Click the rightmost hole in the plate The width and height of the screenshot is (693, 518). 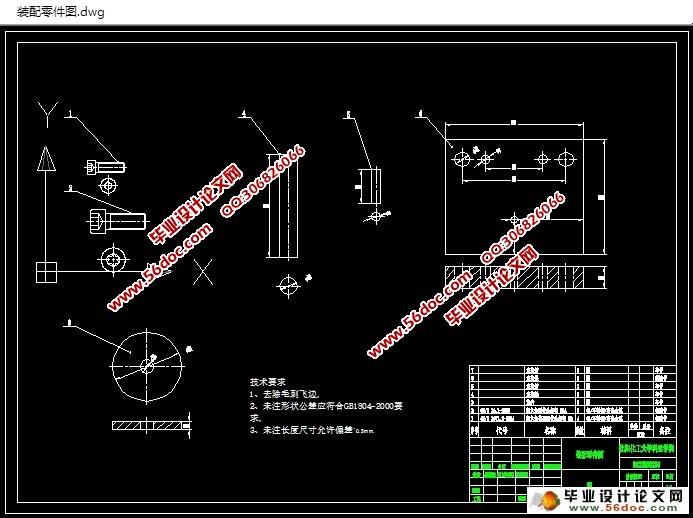(x=570, y=159)
